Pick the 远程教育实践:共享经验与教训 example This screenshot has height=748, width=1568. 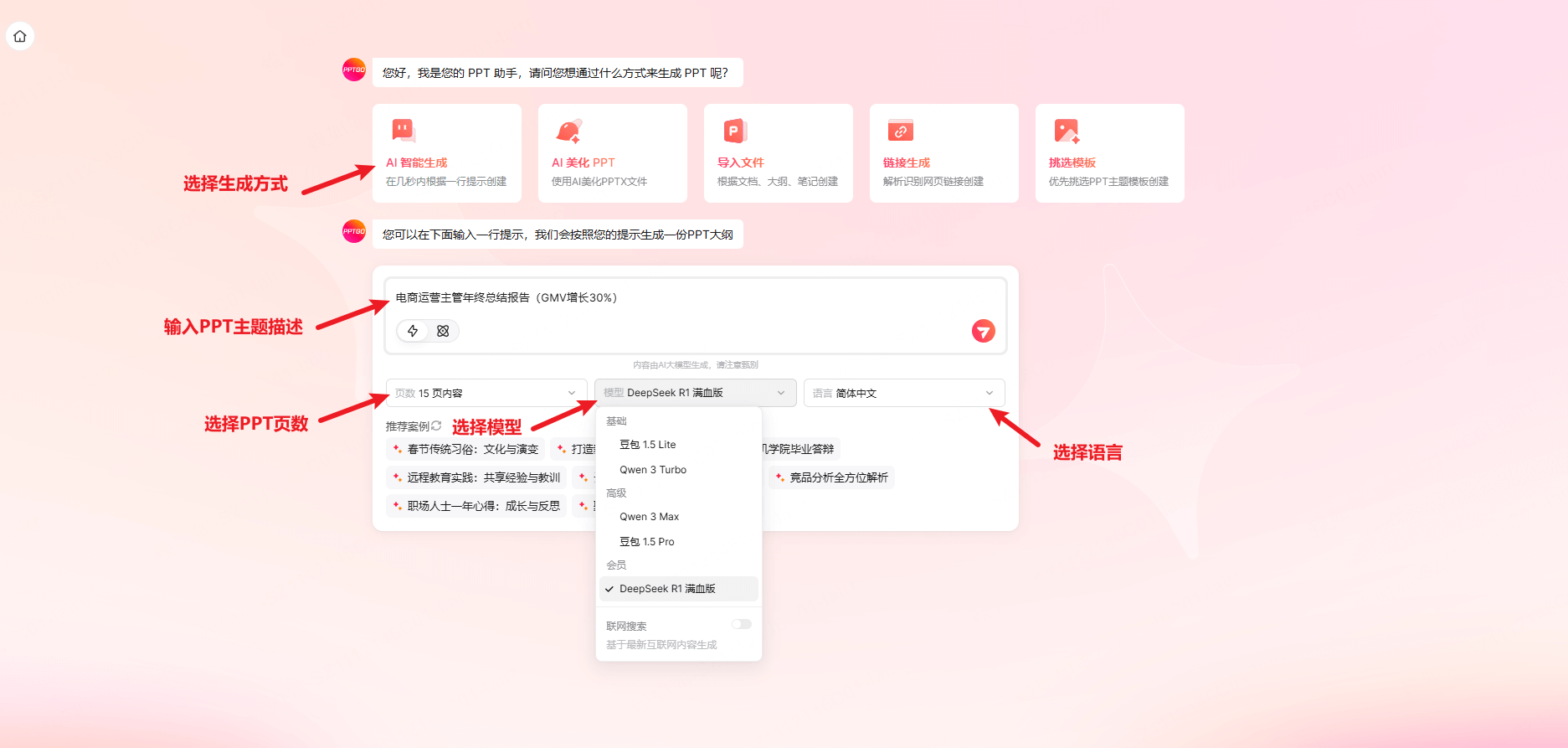(x=476, y=477)
